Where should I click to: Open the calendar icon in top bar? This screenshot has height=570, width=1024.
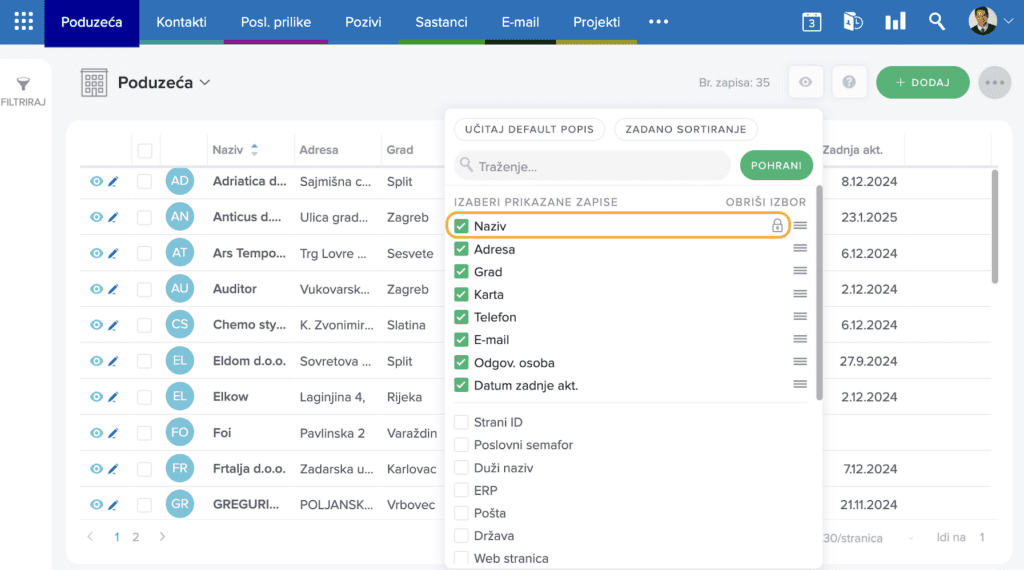pos(811,22)
